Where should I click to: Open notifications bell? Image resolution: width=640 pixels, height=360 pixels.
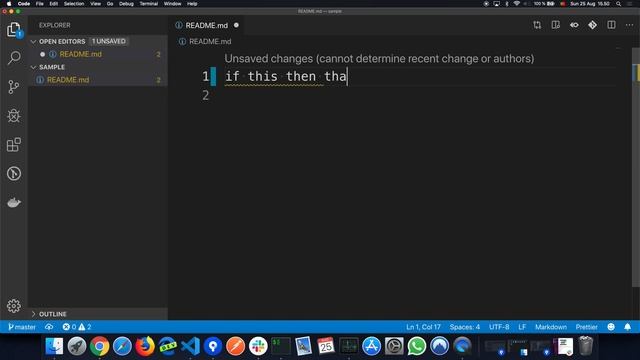[627, 327]
